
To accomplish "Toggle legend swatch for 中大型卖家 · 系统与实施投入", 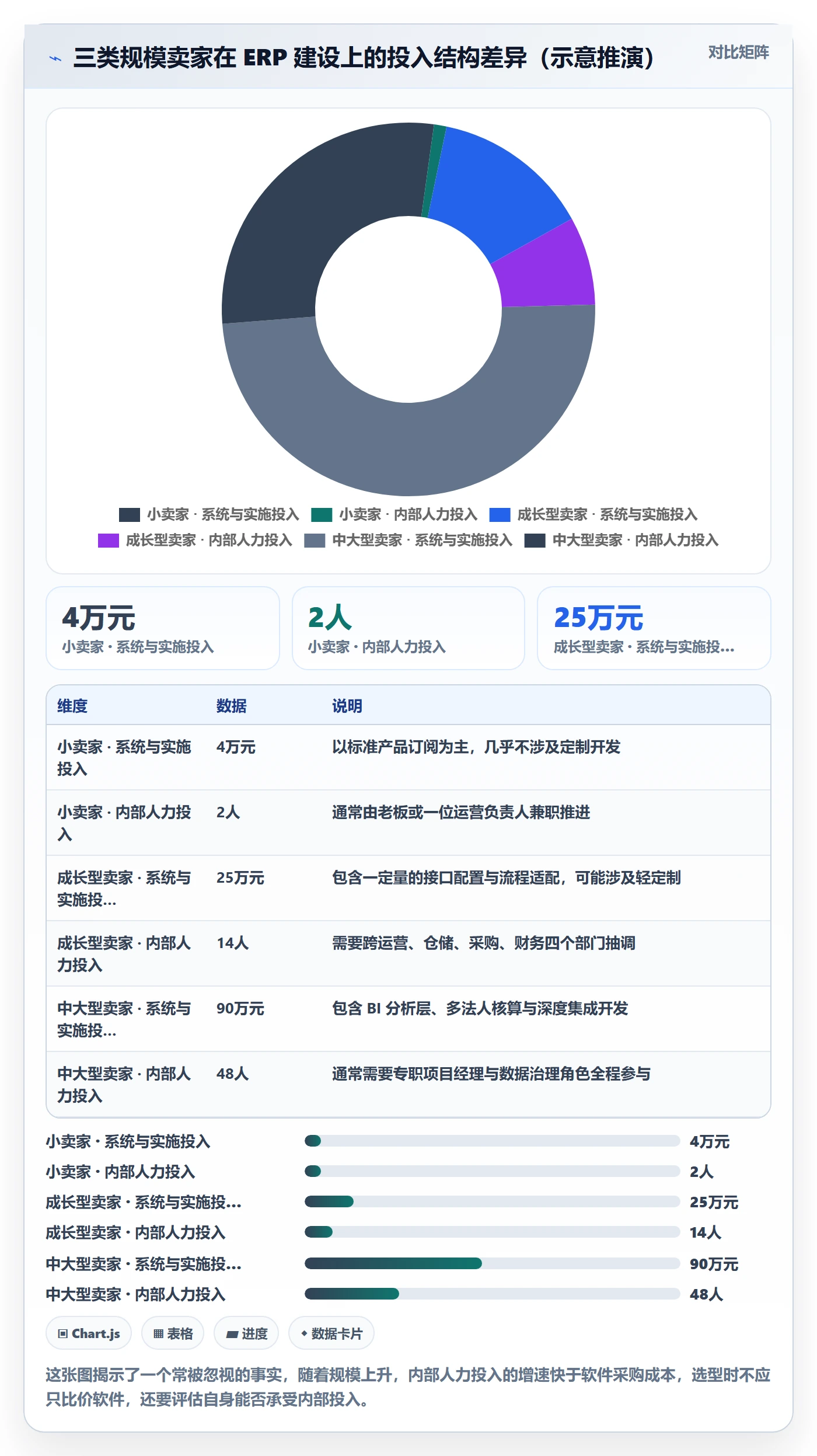I will click(x=315, y=540).
